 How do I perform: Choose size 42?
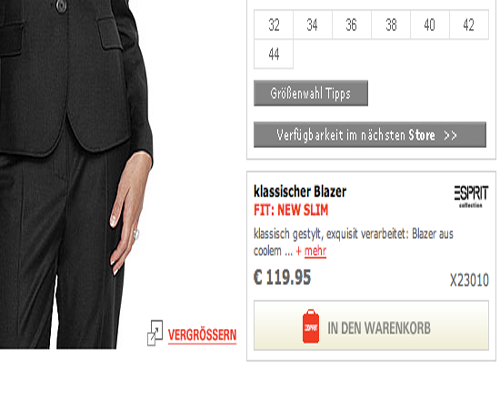point(469,25)
